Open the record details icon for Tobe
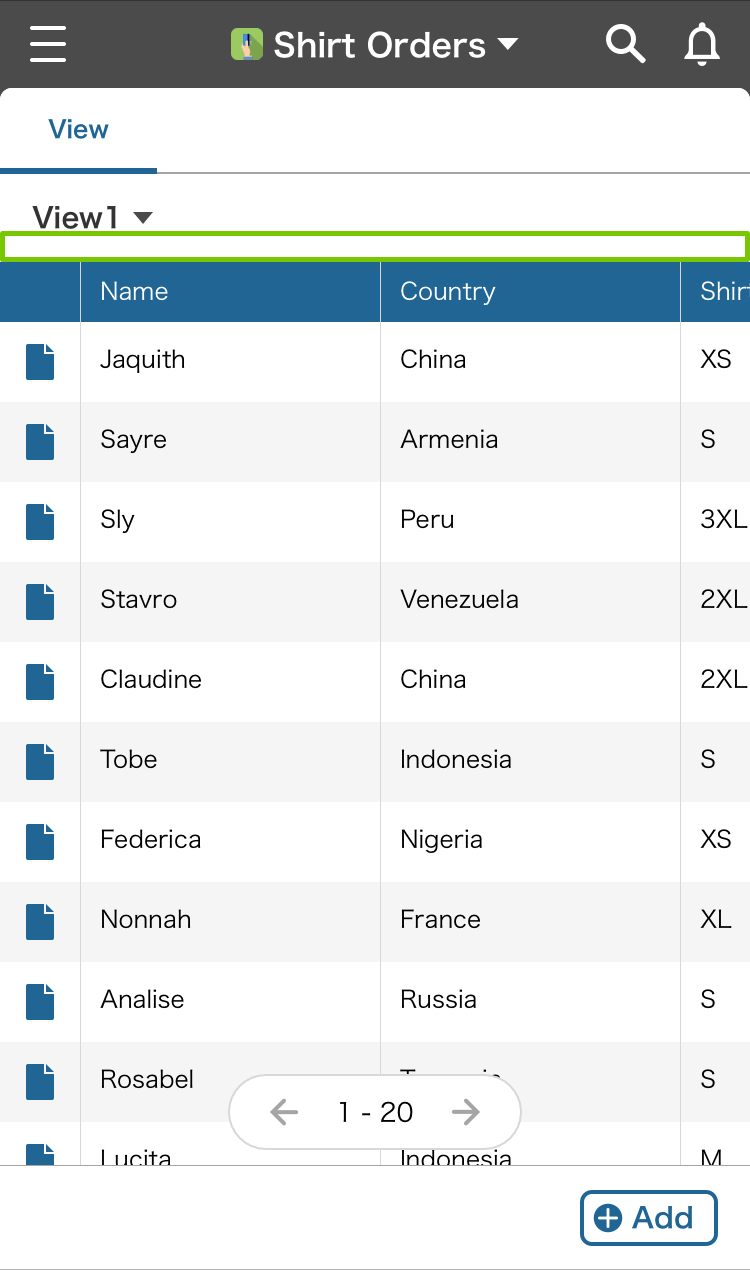Screen dimensions: 750x1270 (x=40, y=761)
